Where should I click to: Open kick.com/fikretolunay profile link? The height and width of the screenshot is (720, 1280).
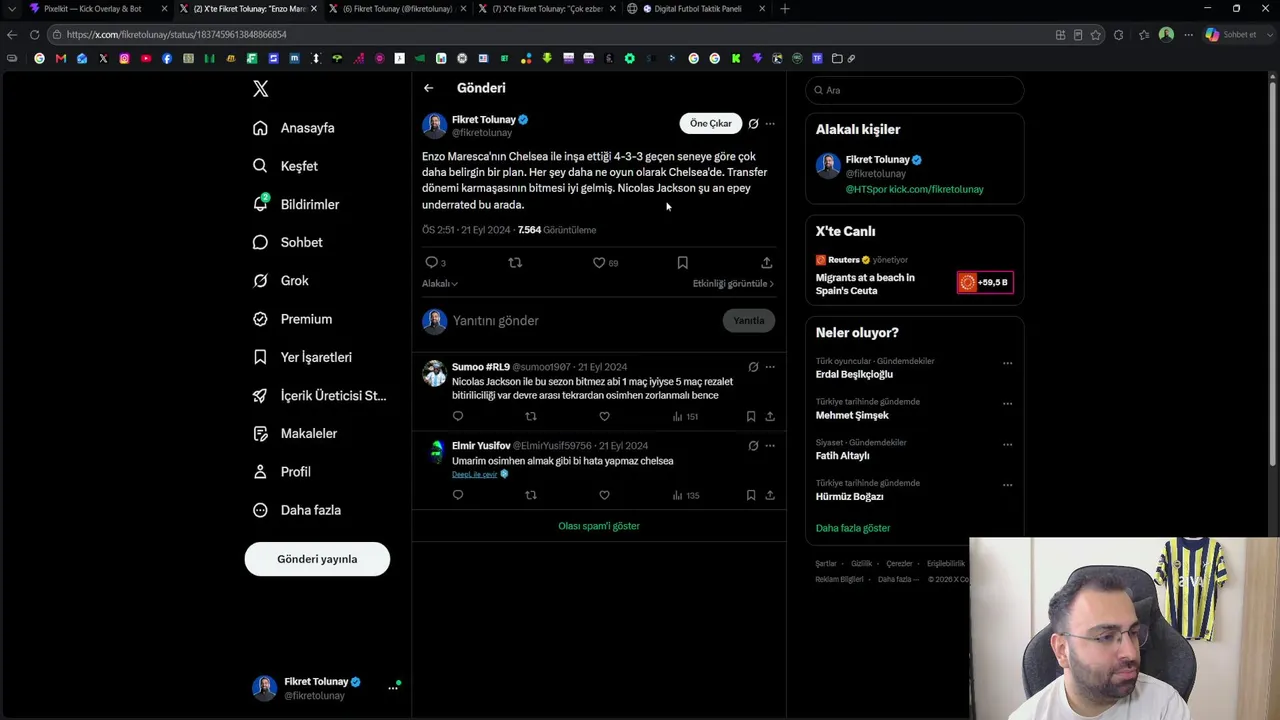tap(937, 189)
